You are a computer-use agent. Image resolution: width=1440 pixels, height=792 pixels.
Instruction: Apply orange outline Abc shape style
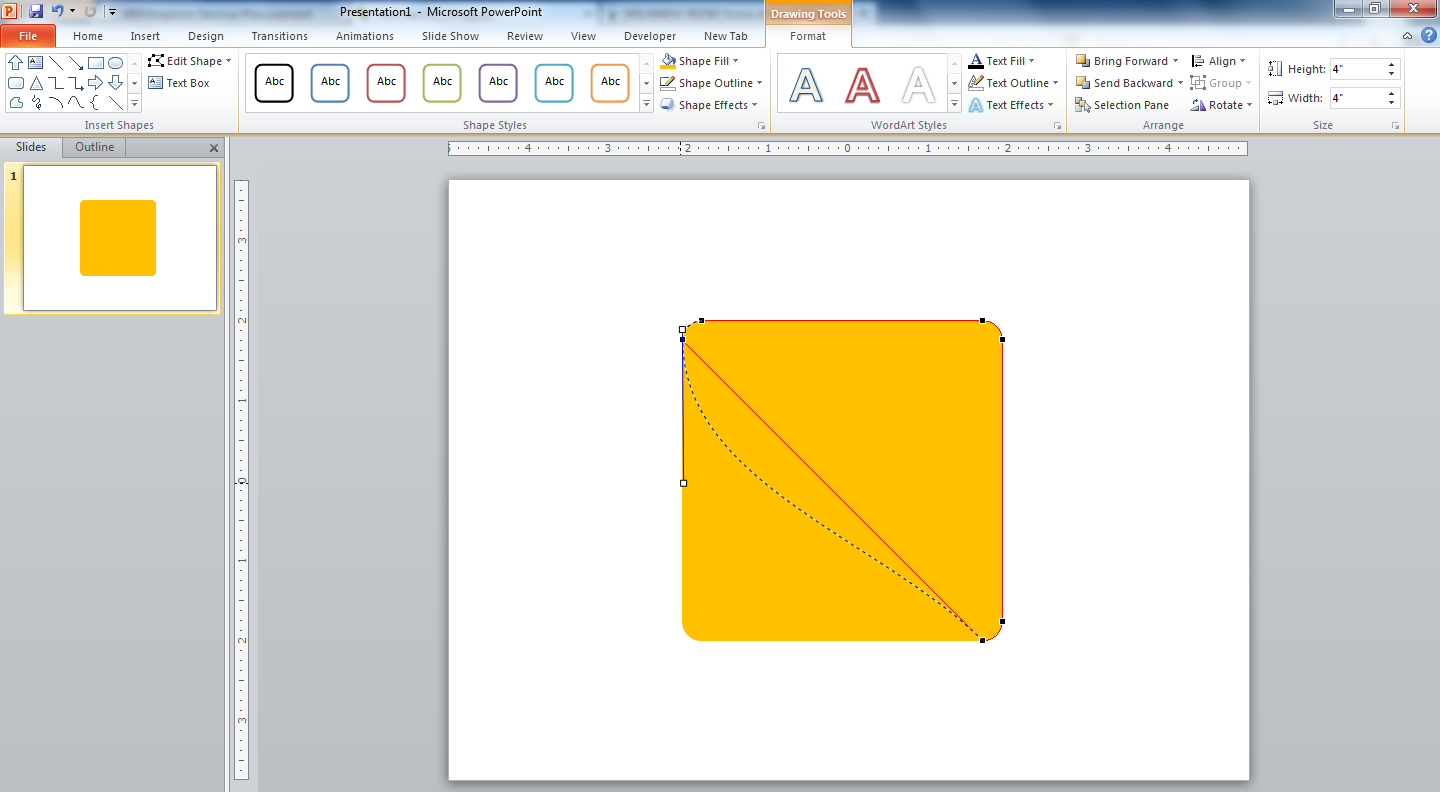[x=610, y=83]
